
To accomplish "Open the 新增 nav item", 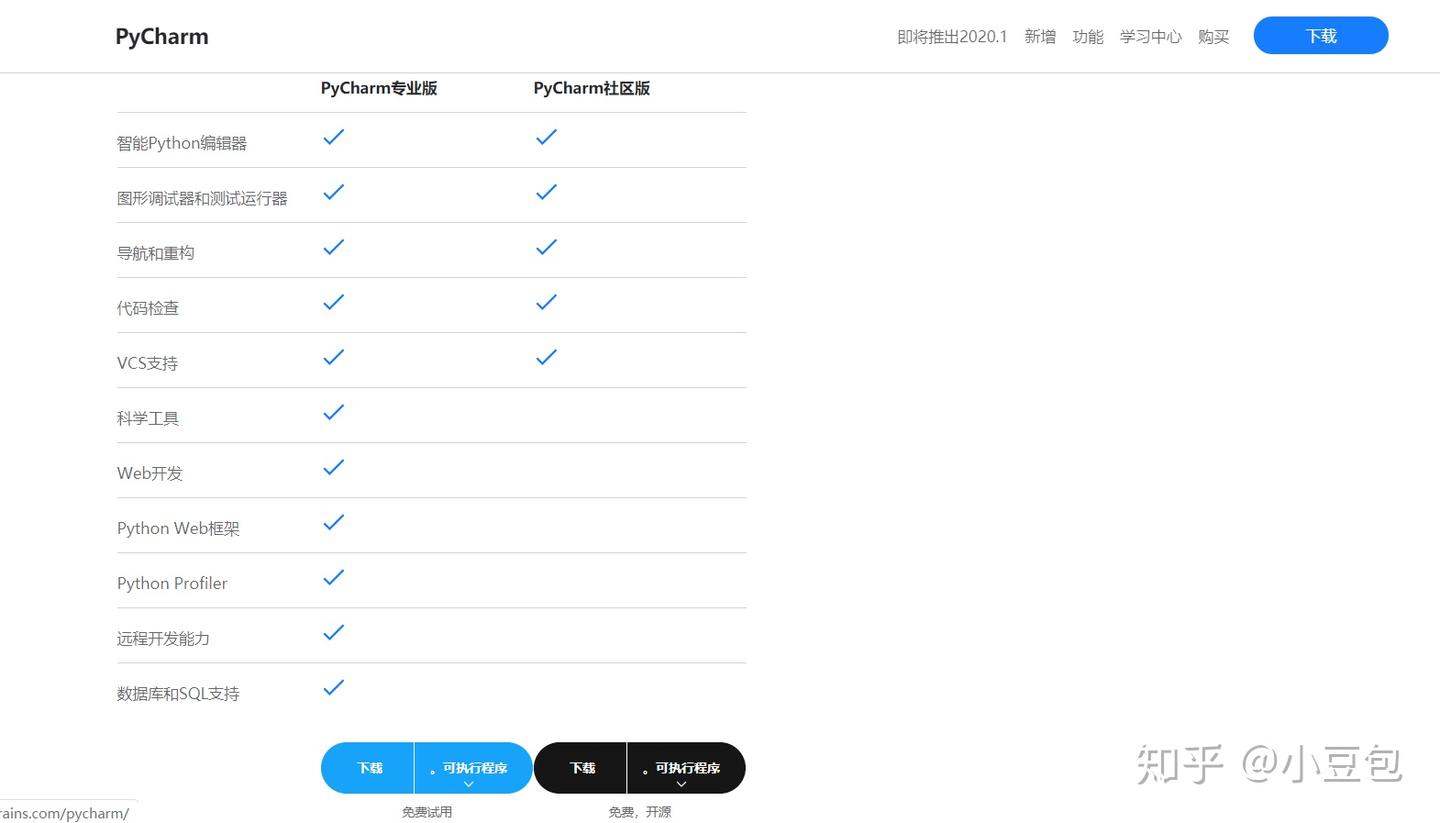I will click(1040, 37).
